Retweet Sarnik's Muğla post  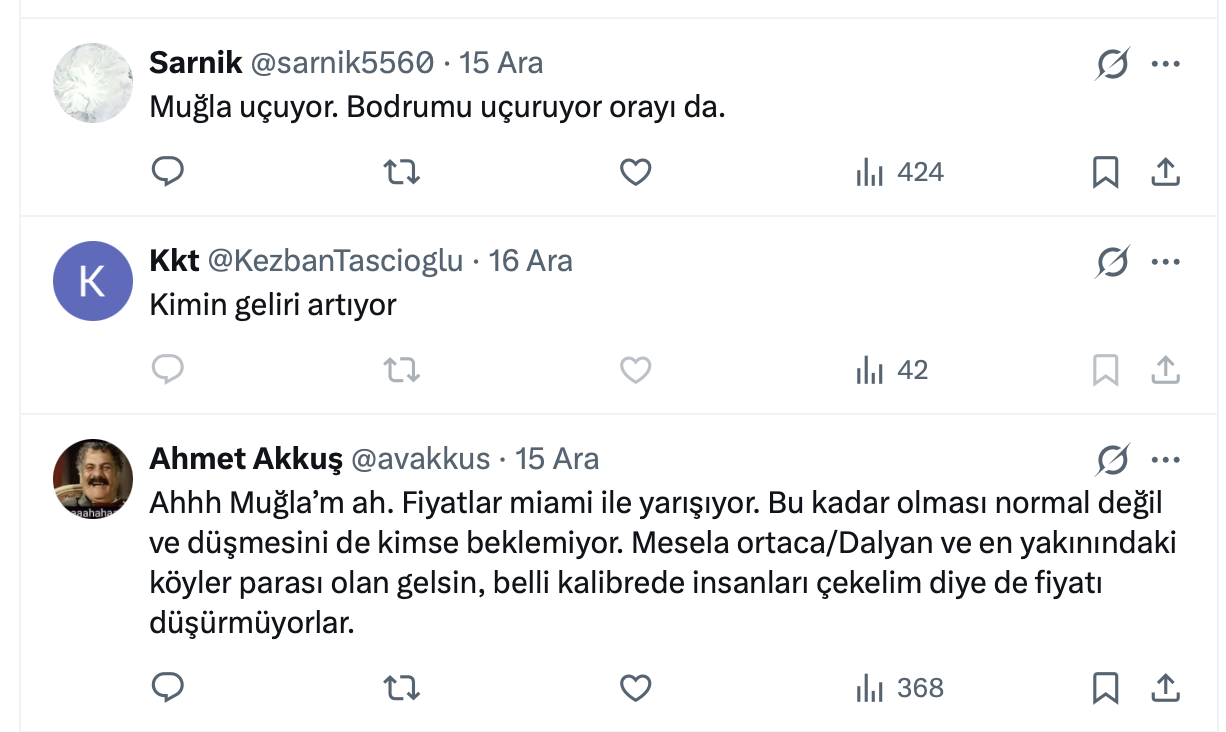402,173
